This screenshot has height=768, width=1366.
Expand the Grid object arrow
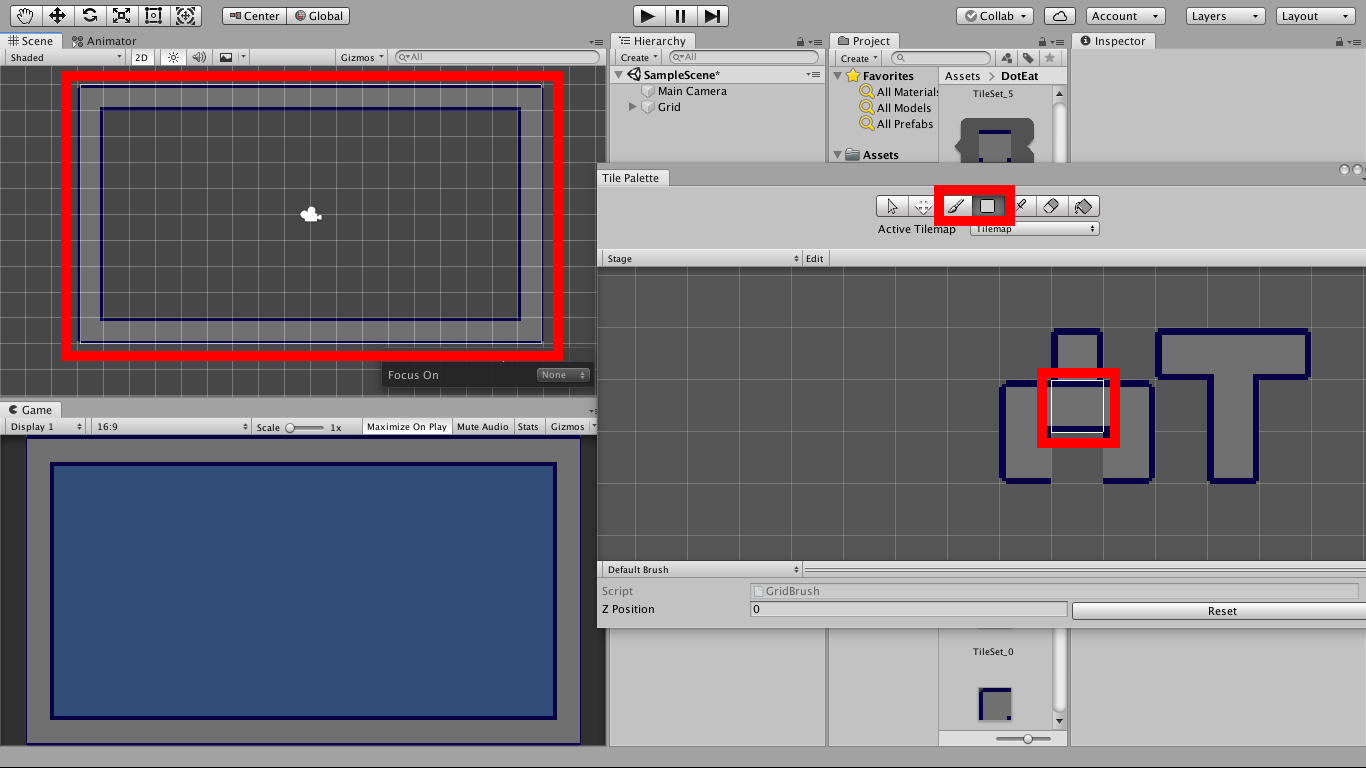pos(632,107)
